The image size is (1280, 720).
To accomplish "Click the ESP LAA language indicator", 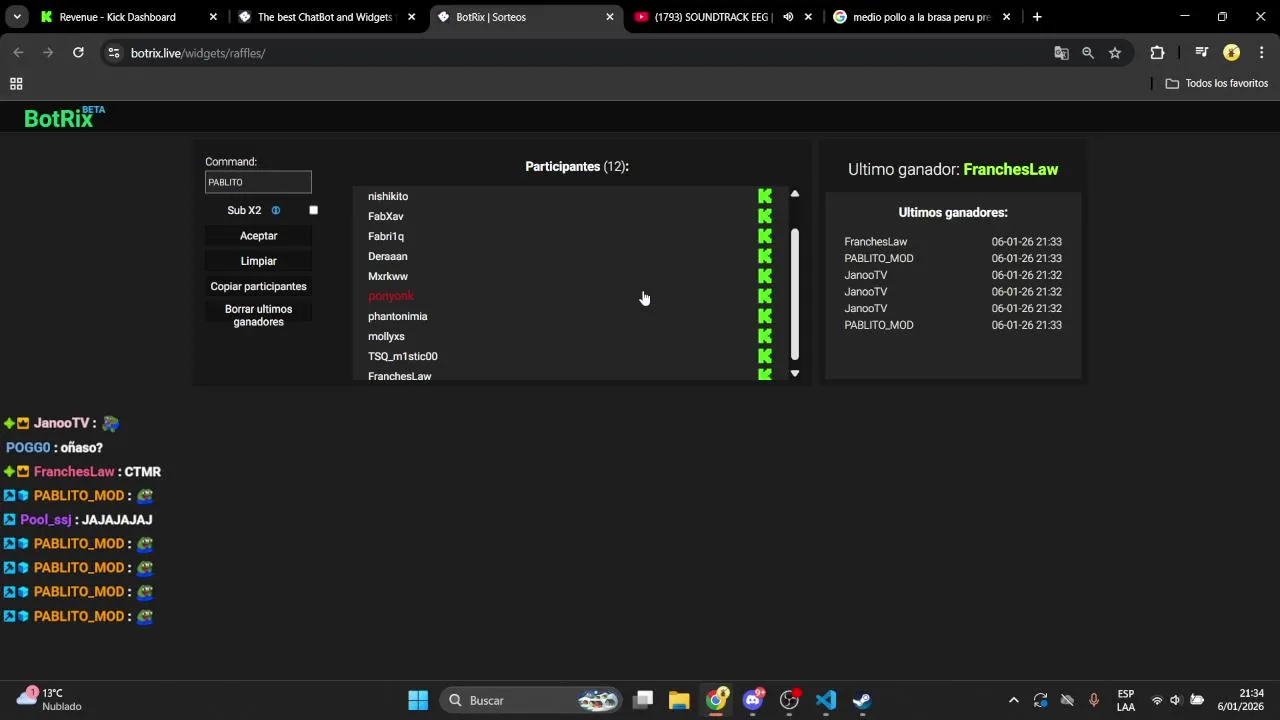I will pos(1126,700).
